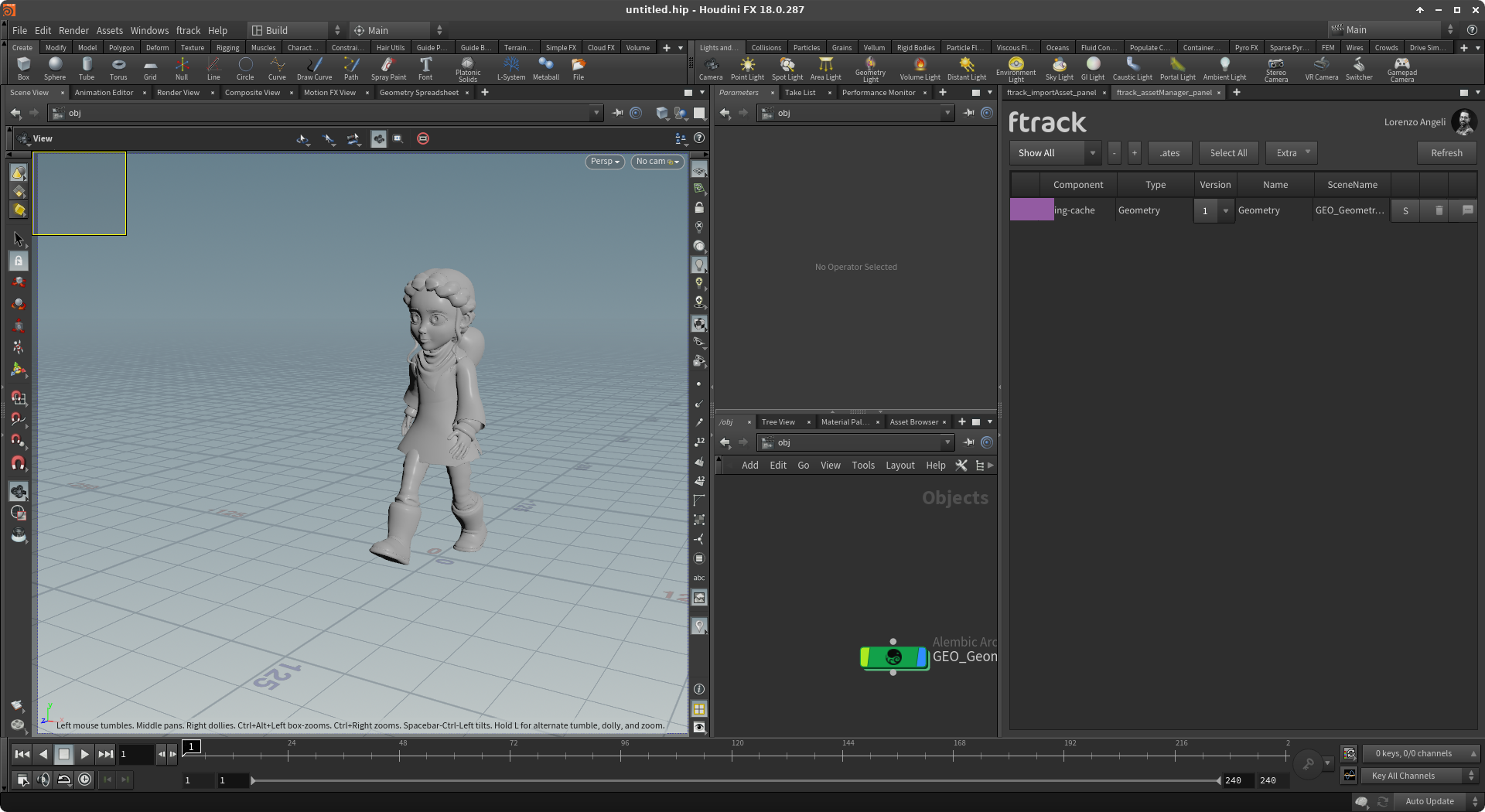Switch to the Geometry Spreadsheet tab
This screenshot has width=1485, height=812.
pos(418,93)
